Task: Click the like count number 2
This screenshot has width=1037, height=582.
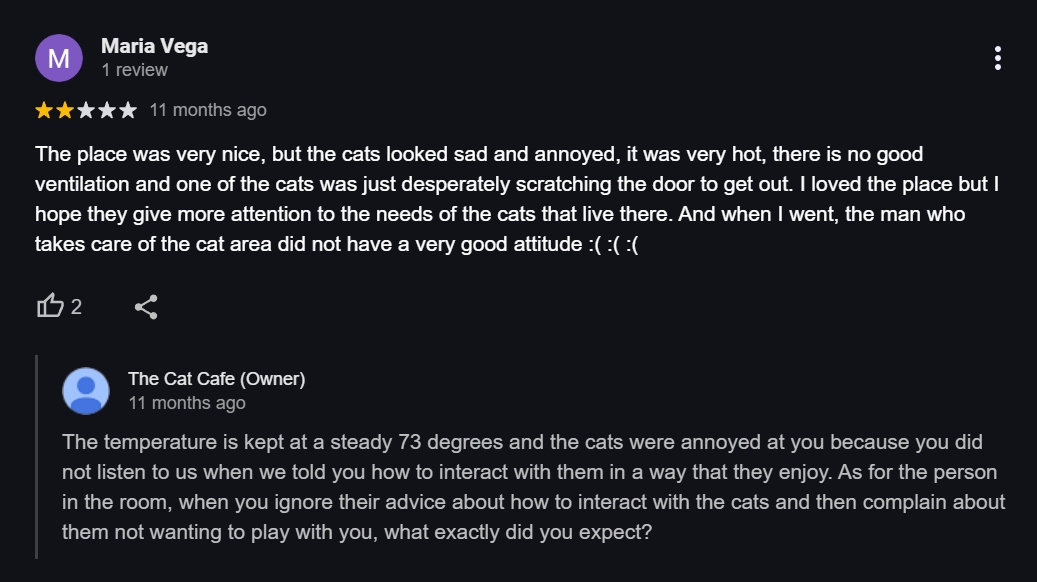Action: coord(77,307)
